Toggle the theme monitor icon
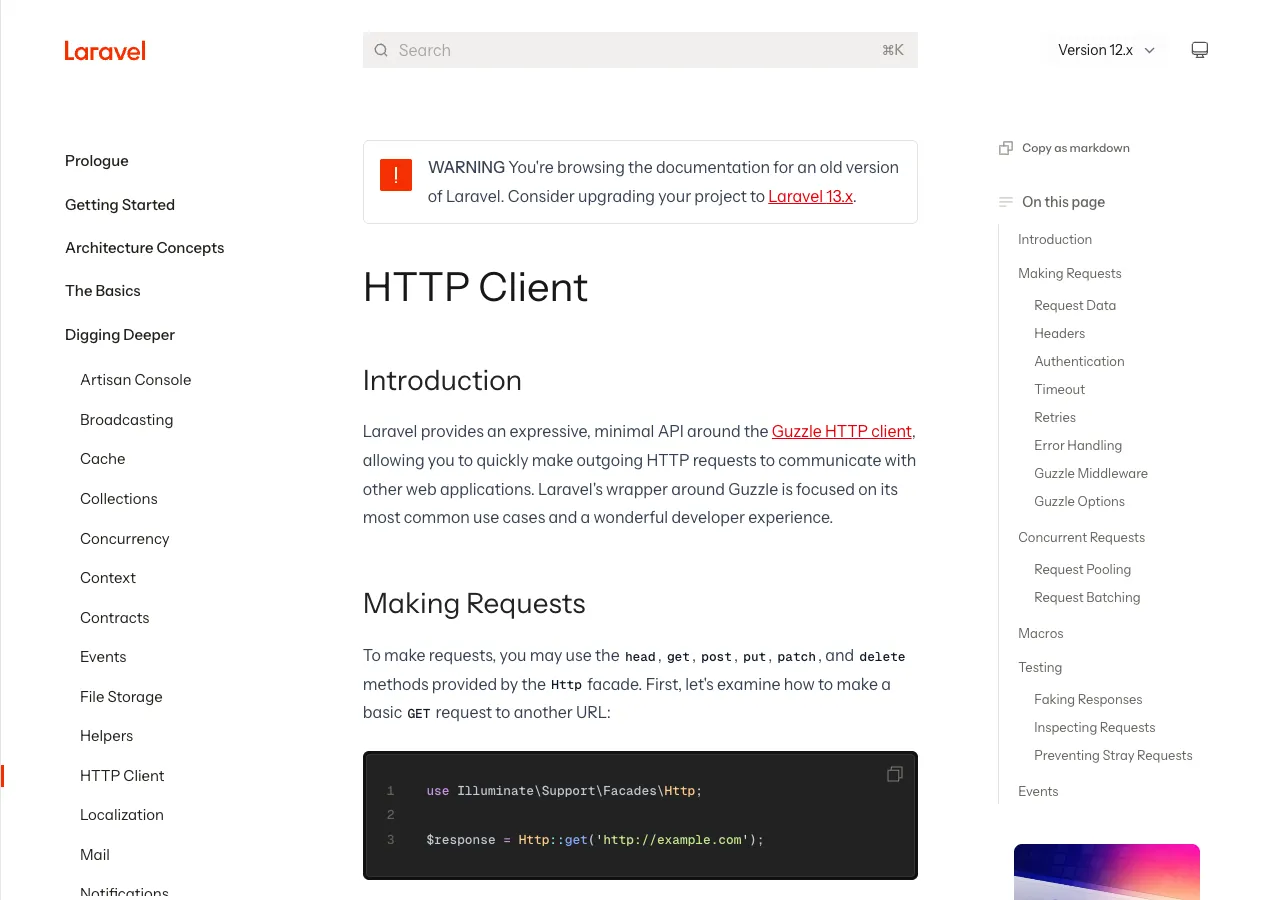The width and height of the screenshot is (1280, 900). (1200, 50)
